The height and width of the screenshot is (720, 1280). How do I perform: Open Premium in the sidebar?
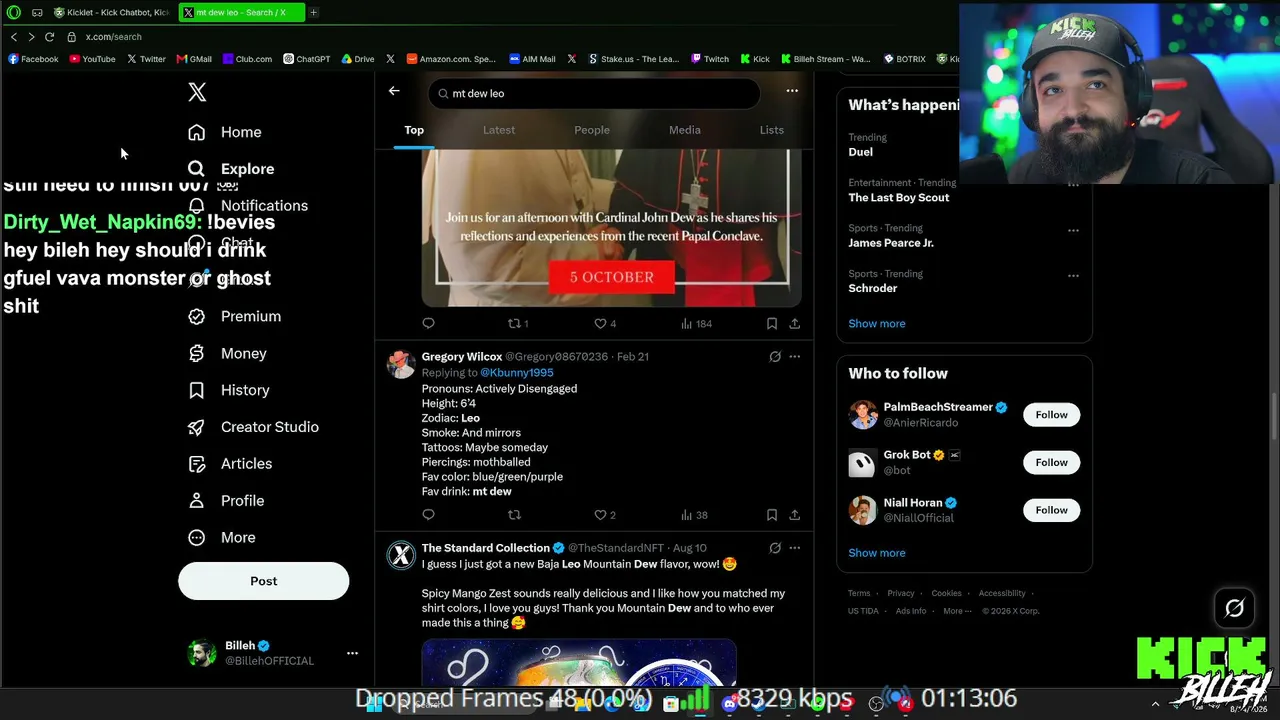(x=235, y=316)
